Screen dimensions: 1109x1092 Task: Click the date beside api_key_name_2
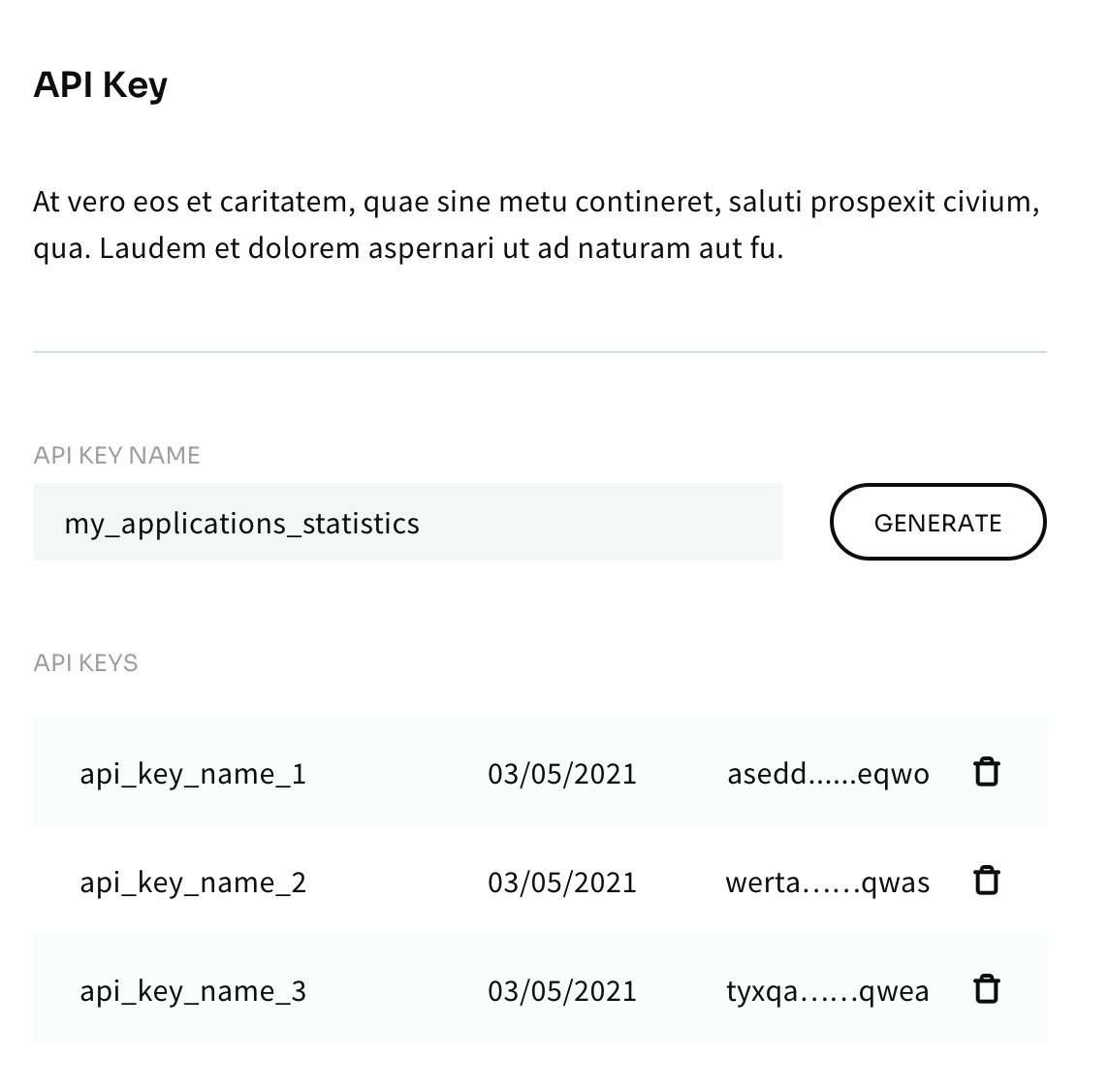pos(562,882)
